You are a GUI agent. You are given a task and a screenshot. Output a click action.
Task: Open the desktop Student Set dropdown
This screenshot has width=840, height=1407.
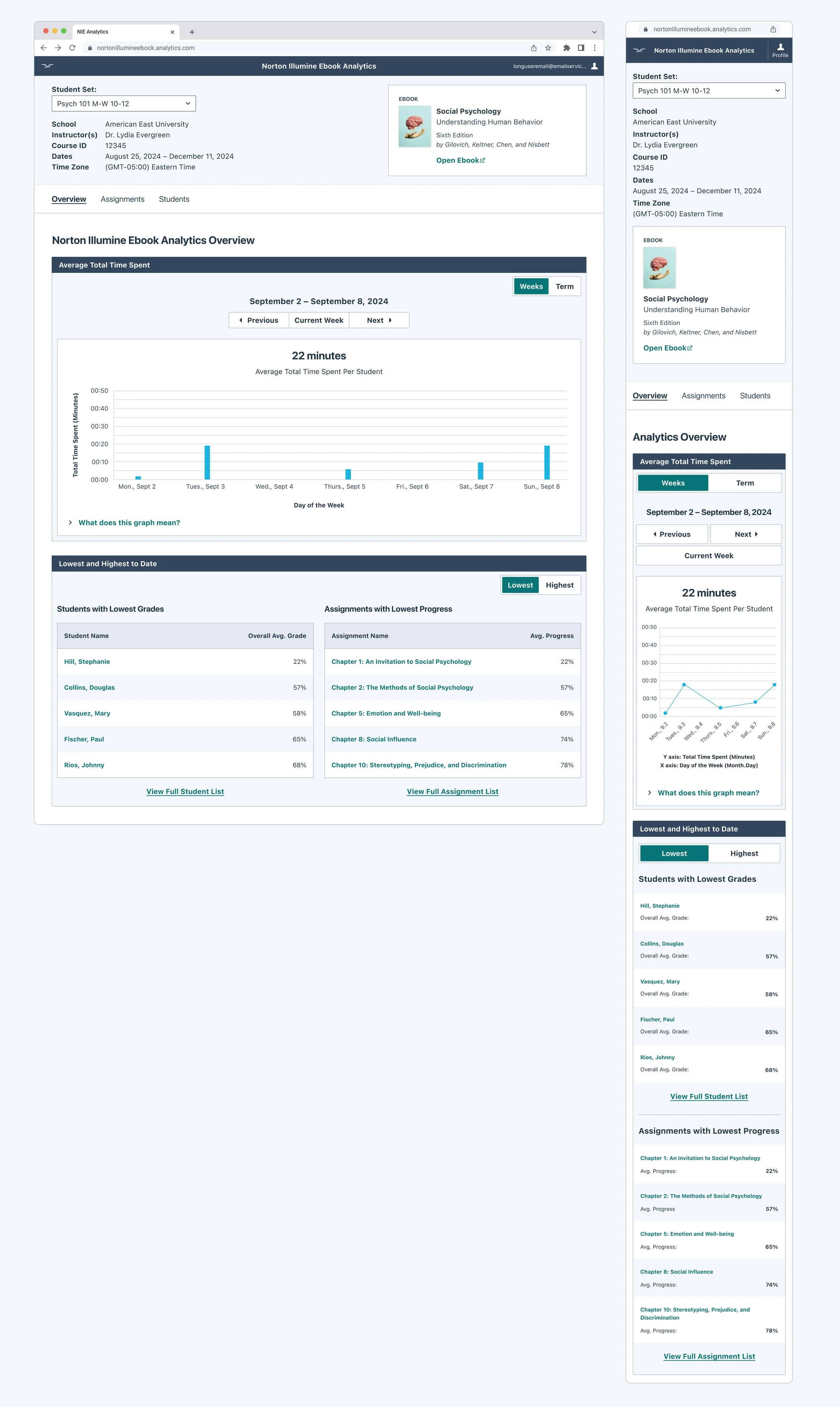pos(123,104)
